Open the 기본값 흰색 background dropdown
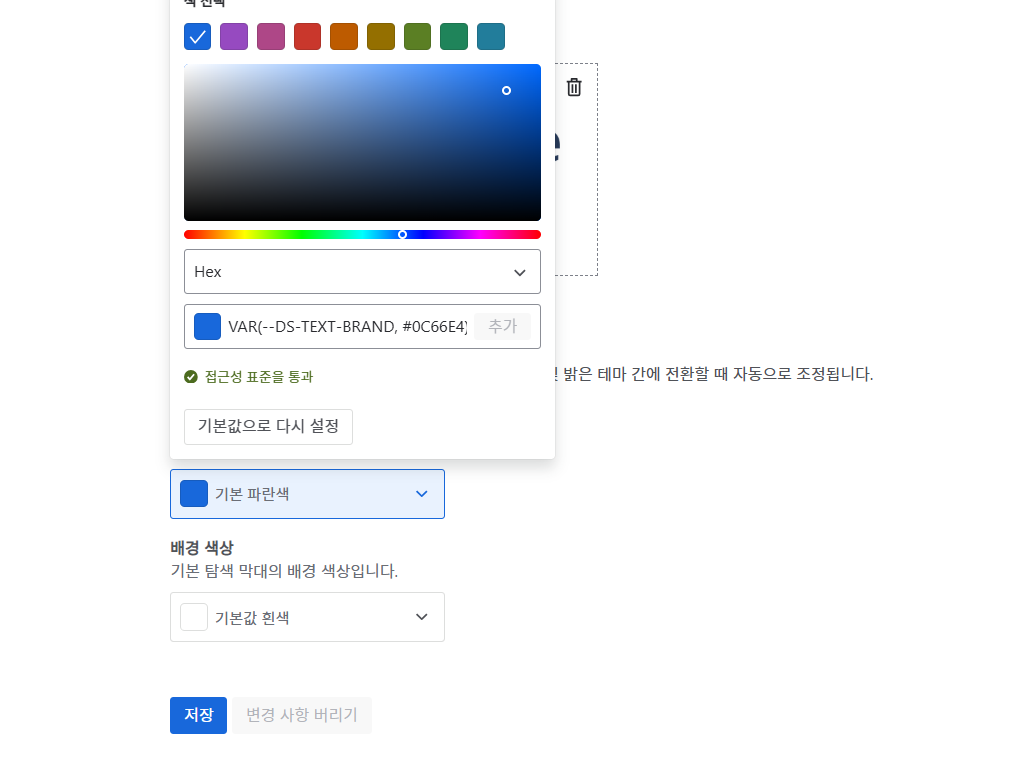This screenshot has height=778, width=1030. coord(307,617)
